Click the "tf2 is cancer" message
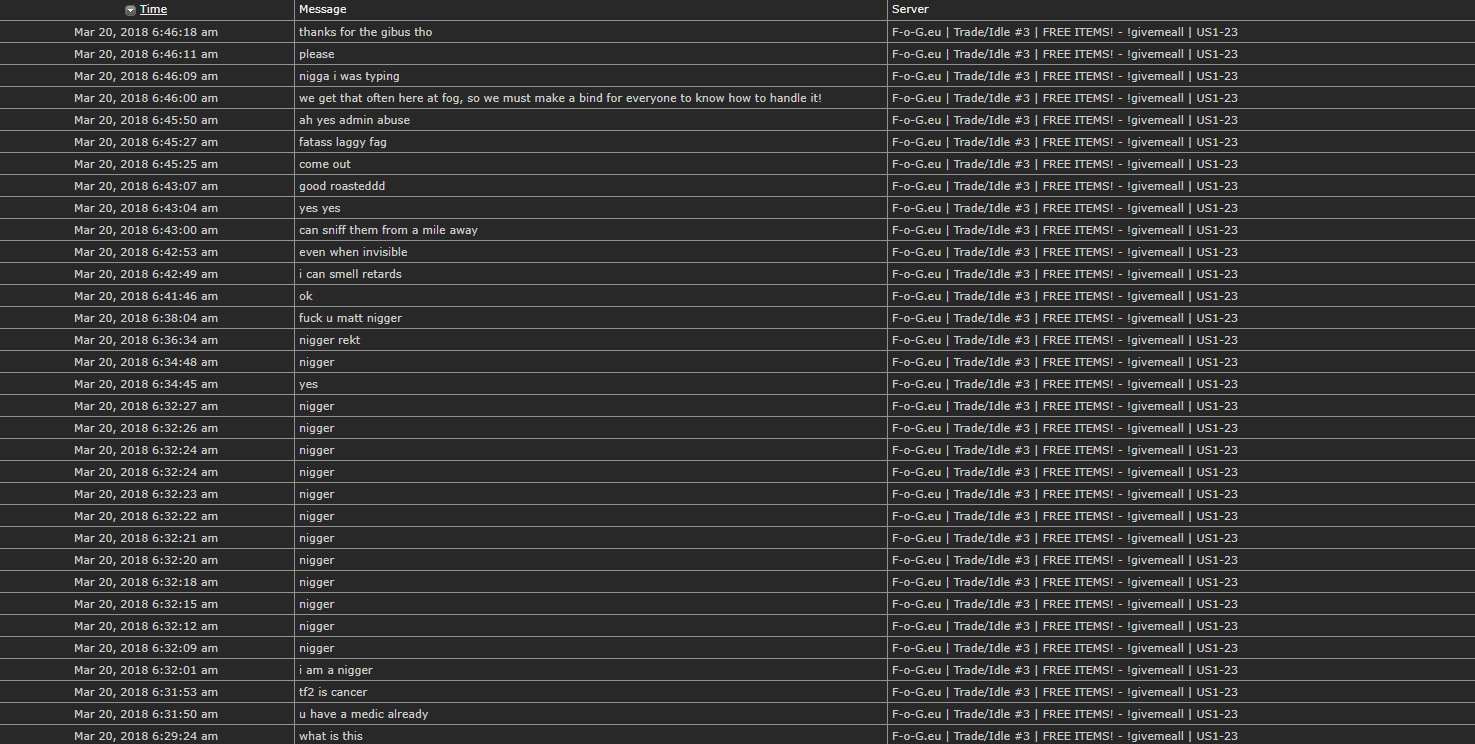1475x744 pixels. (333, 692)
